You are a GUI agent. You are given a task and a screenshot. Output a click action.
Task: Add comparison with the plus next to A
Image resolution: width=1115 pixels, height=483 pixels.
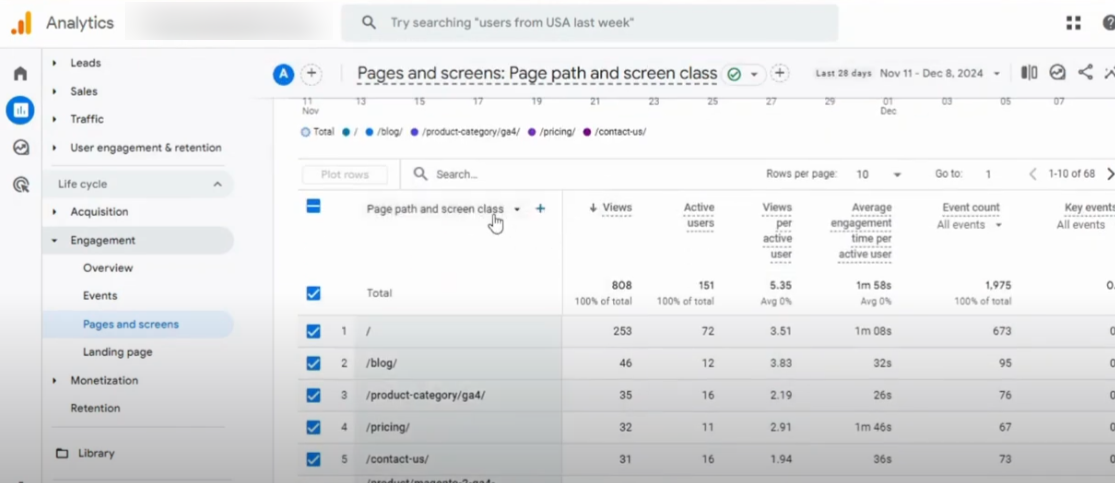click(311, 74)
